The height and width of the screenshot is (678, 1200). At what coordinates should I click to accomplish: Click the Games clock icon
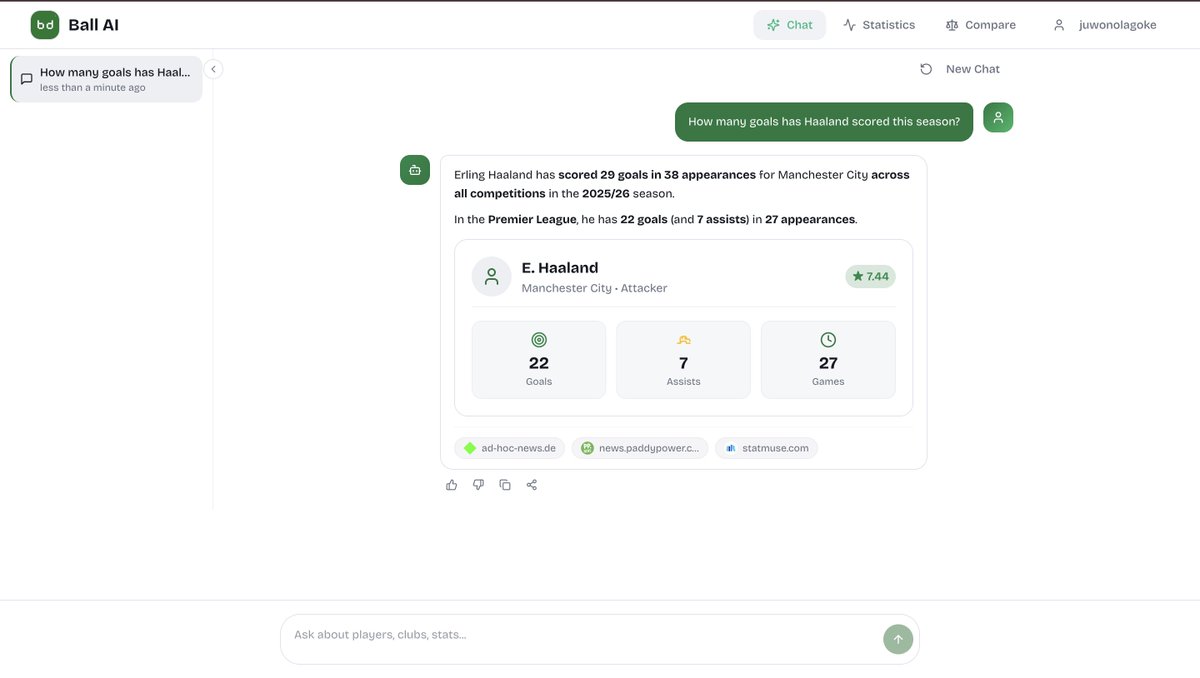(828, 340)
